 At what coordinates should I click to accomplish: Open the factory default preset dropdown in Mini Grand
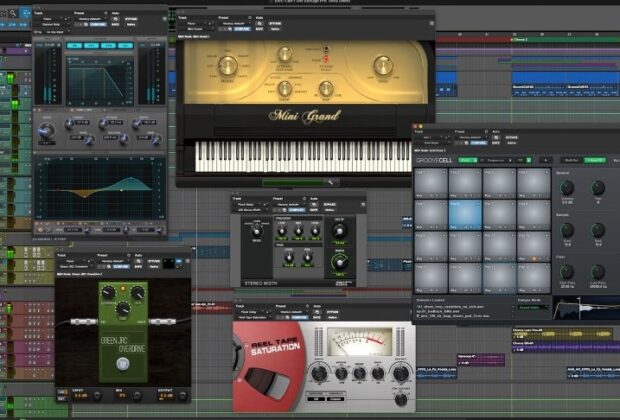(x=236, y=23)
